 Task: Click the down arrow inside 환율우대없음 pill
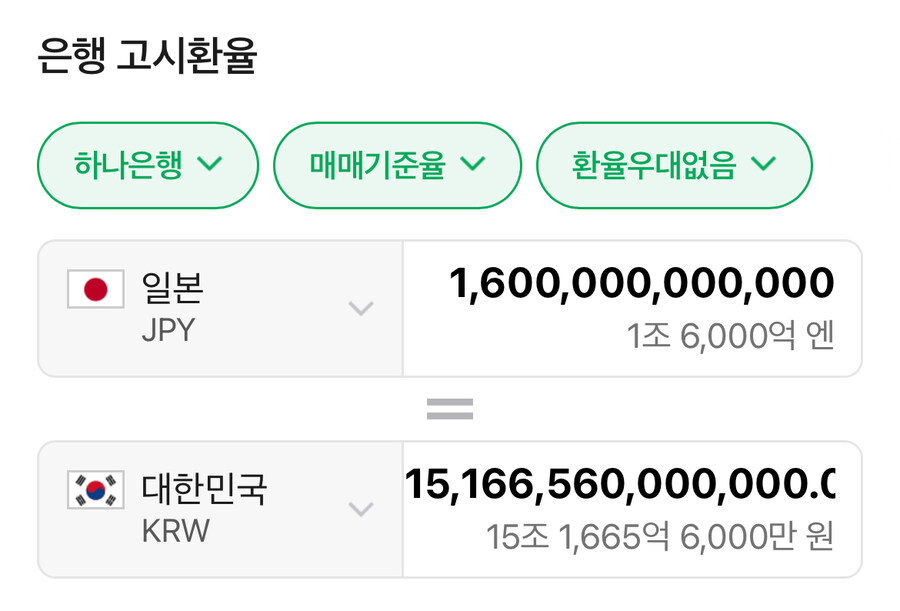pos(763,165)
